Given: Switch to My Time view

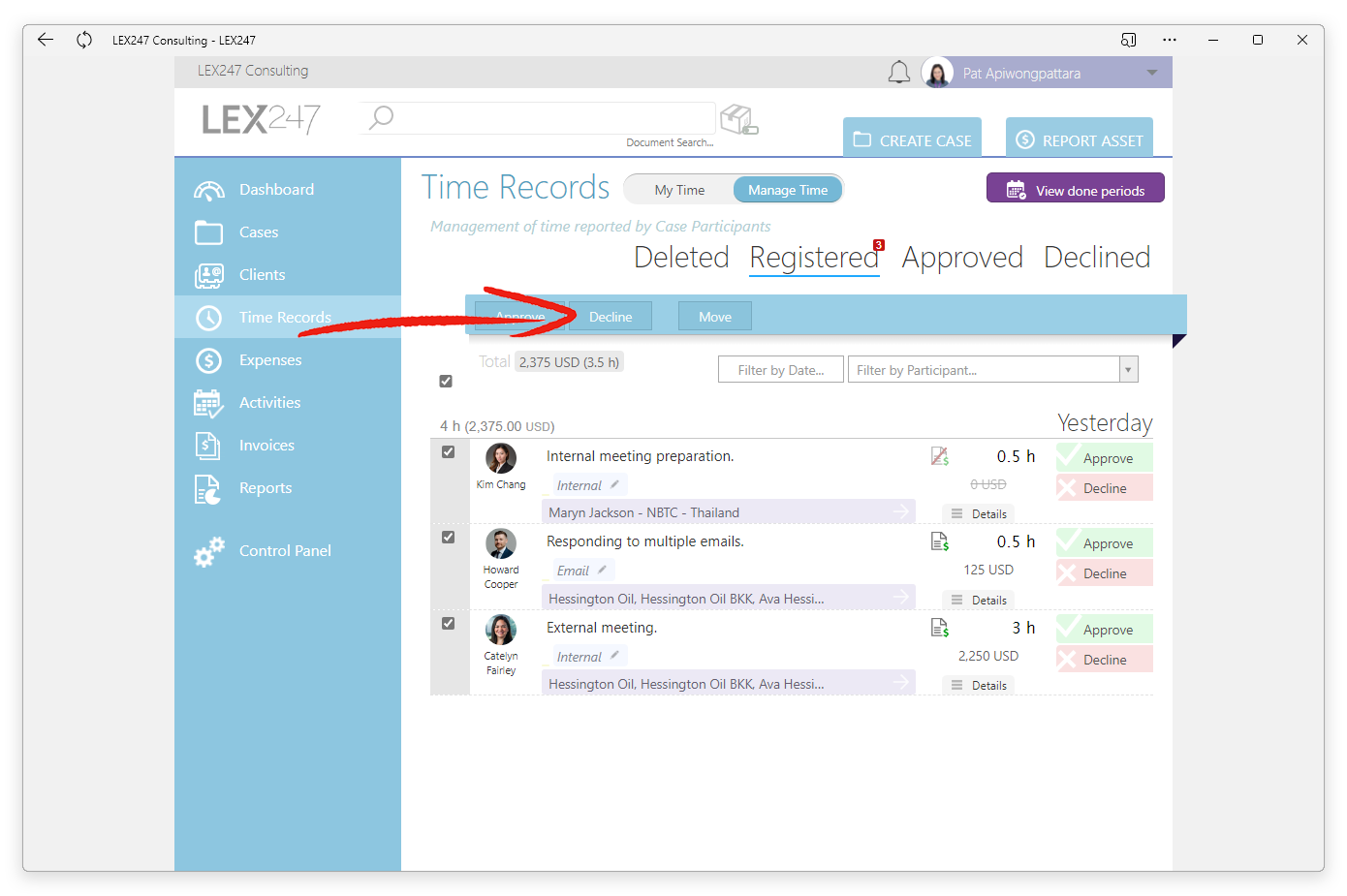Looking at the screenshot, I should (679, 190).
